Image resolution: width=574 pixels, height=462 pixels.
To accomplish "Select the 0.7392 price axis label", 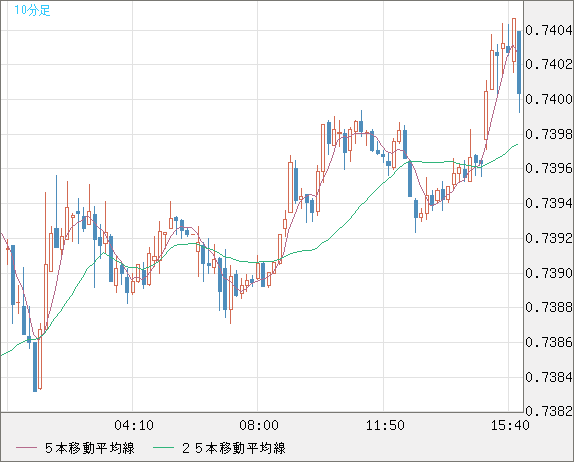I will 549,238.
